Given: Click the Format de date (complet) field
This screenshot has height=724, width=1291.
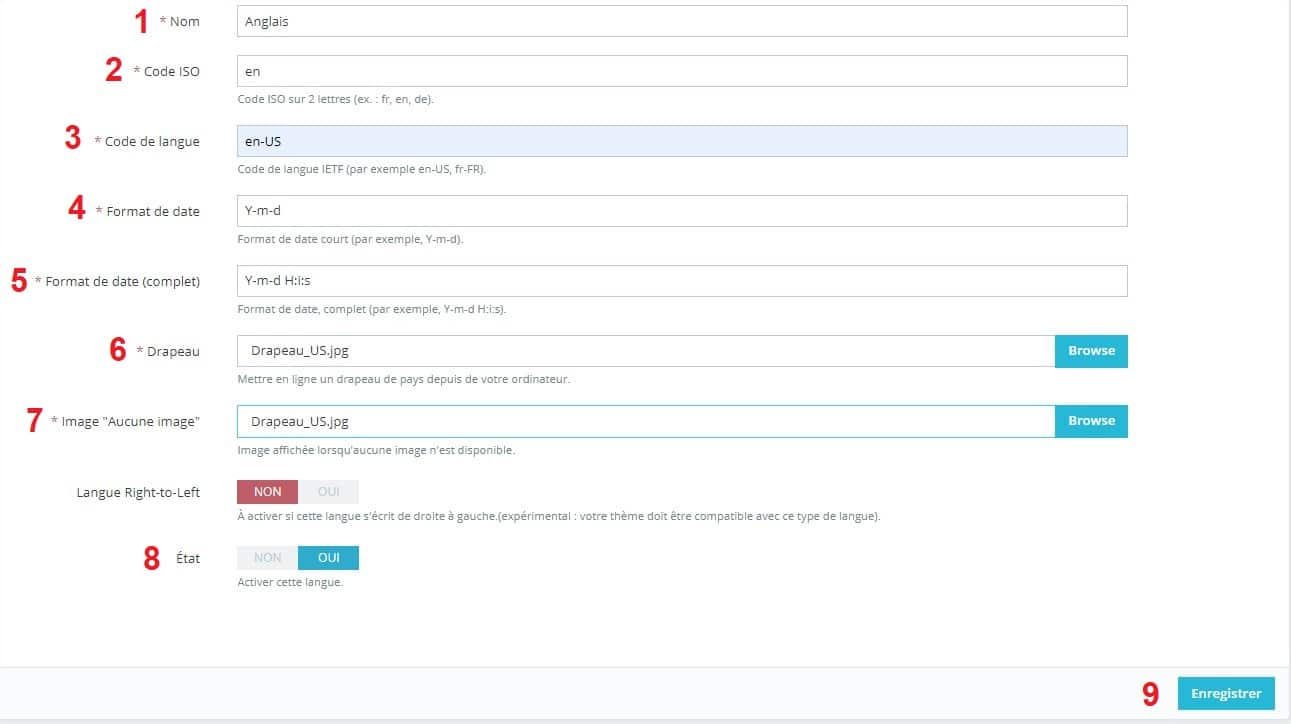Looking at the screenshot, I should 681,281.
